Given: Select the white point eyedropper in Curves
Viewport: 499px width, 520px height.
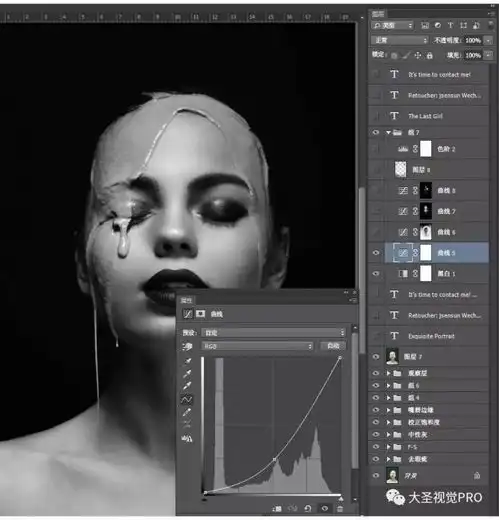Looking at the screenshot, I should pos(188,386).
